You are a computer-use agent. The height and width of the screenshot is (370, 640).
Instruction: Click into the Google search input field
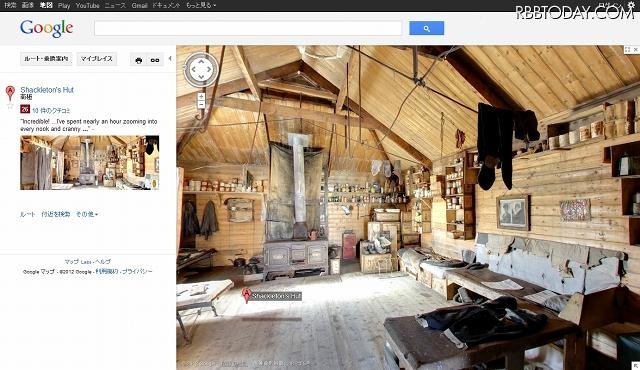pos(248,28)
